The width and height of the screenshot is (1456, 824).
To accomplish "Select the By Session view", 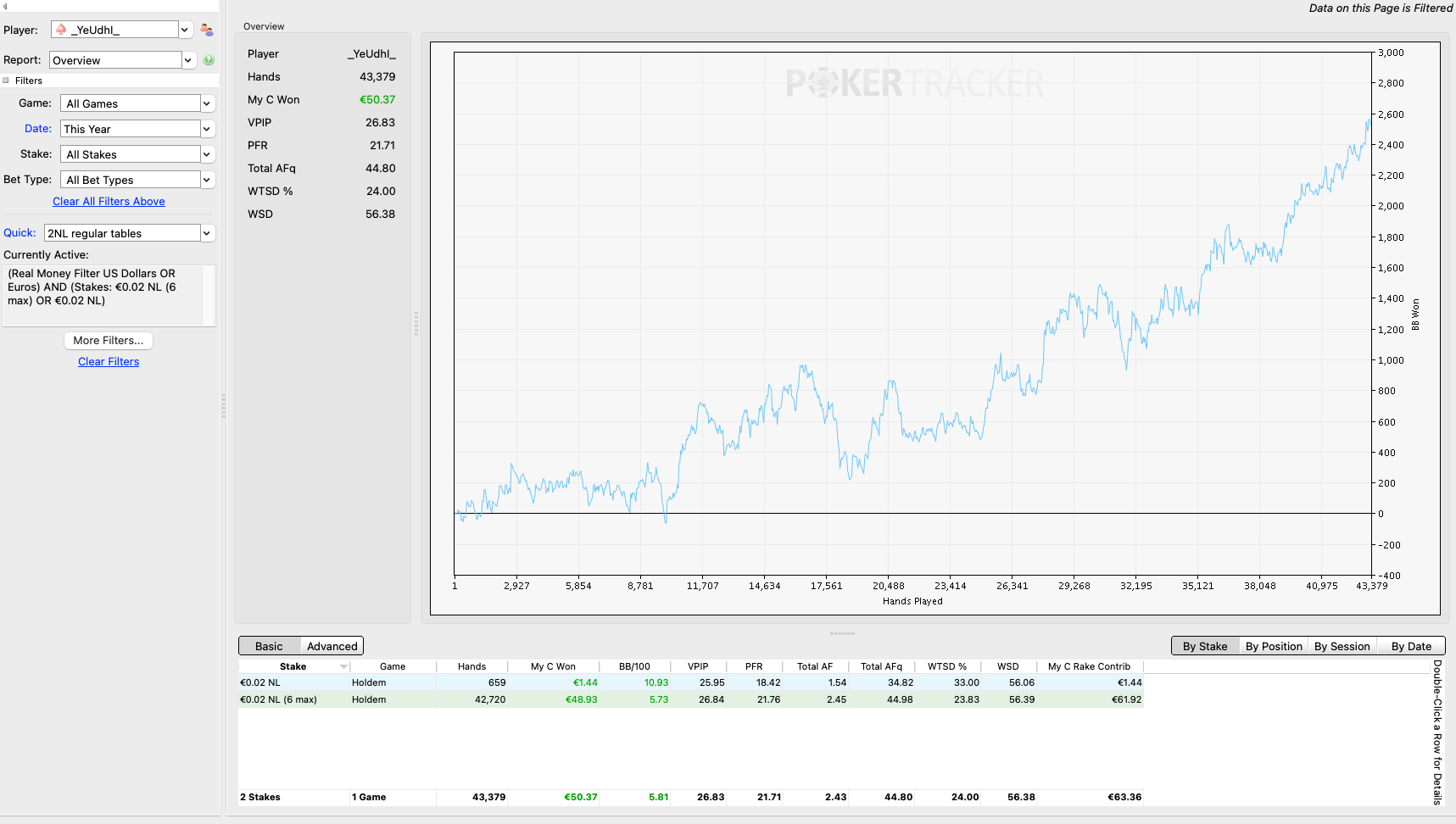I will click(x=1342, y=646).
